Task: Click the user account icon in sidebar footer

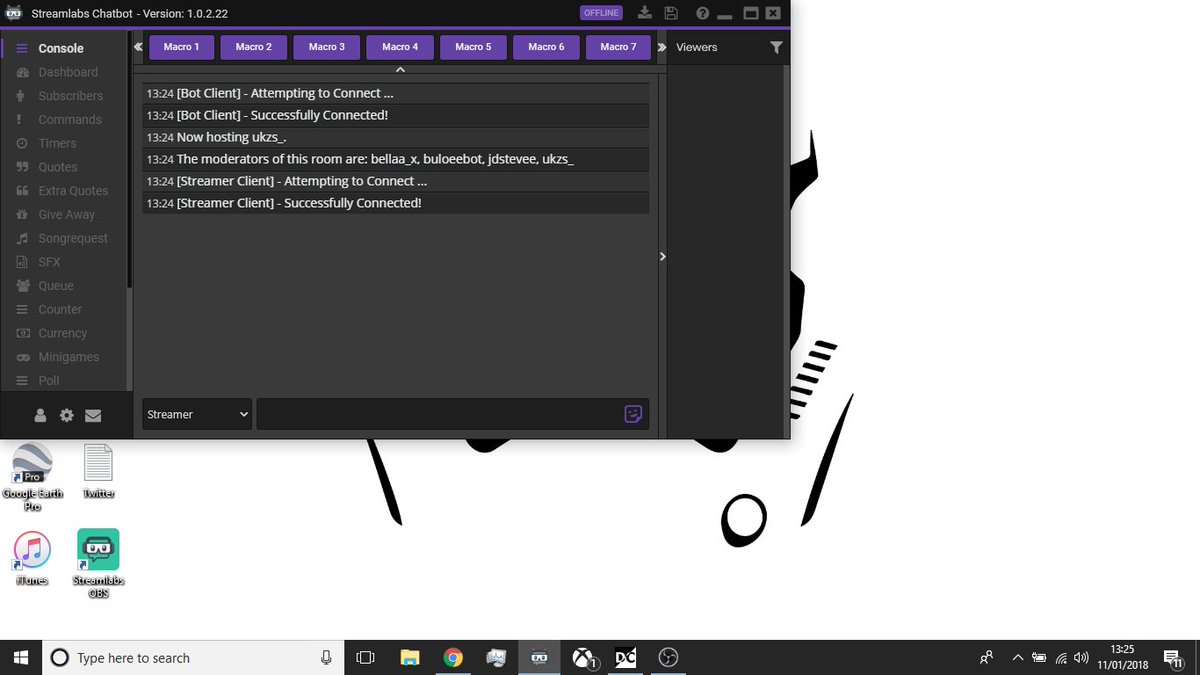Action: pyautogui.click(x=41, y=415)
